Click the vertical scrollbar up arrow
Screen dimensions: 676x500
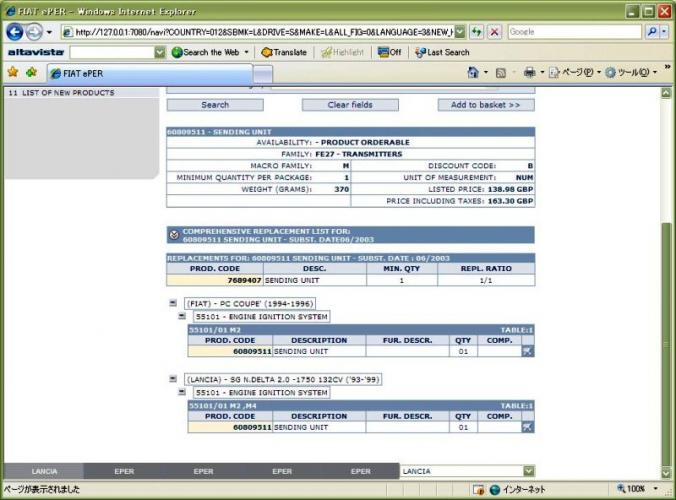tap(667, 93)
